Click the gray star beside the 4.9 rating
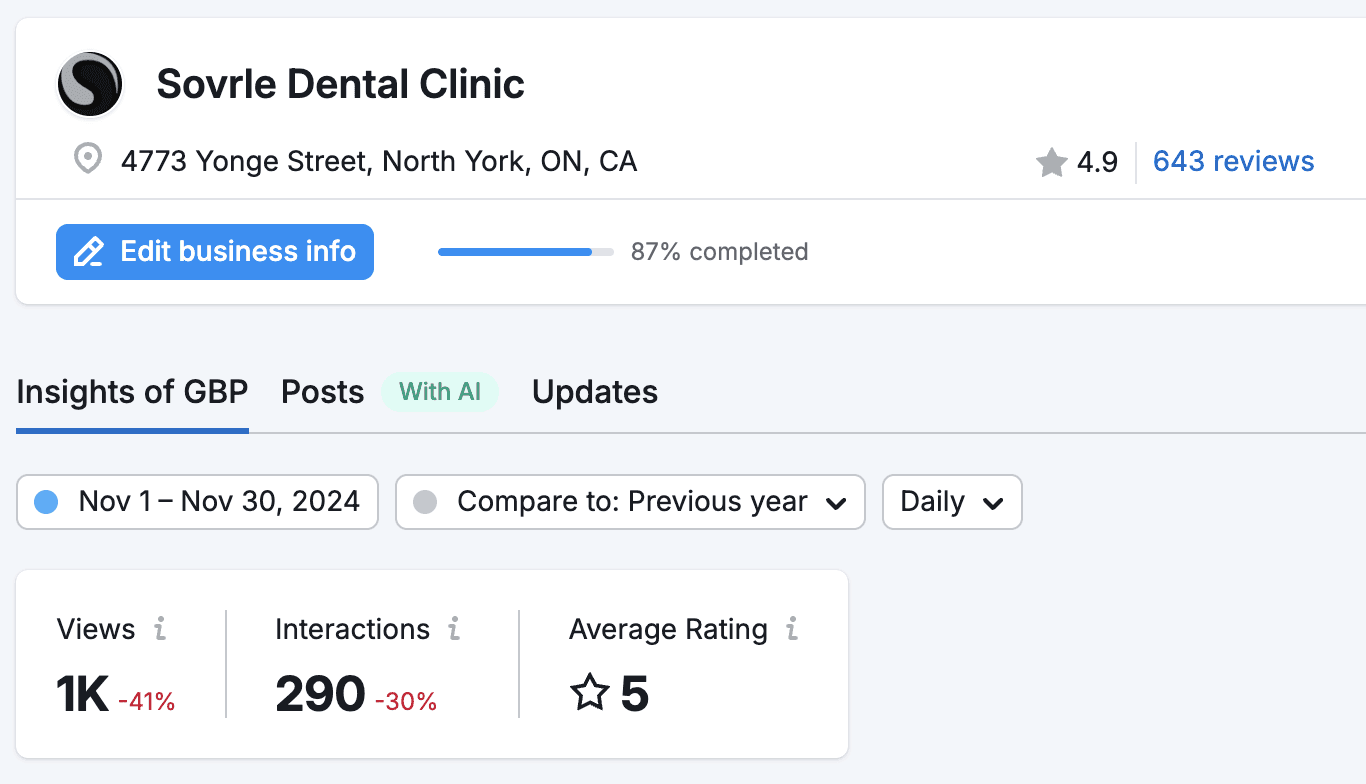1366x784 pixels. [x=1051, y=161]
